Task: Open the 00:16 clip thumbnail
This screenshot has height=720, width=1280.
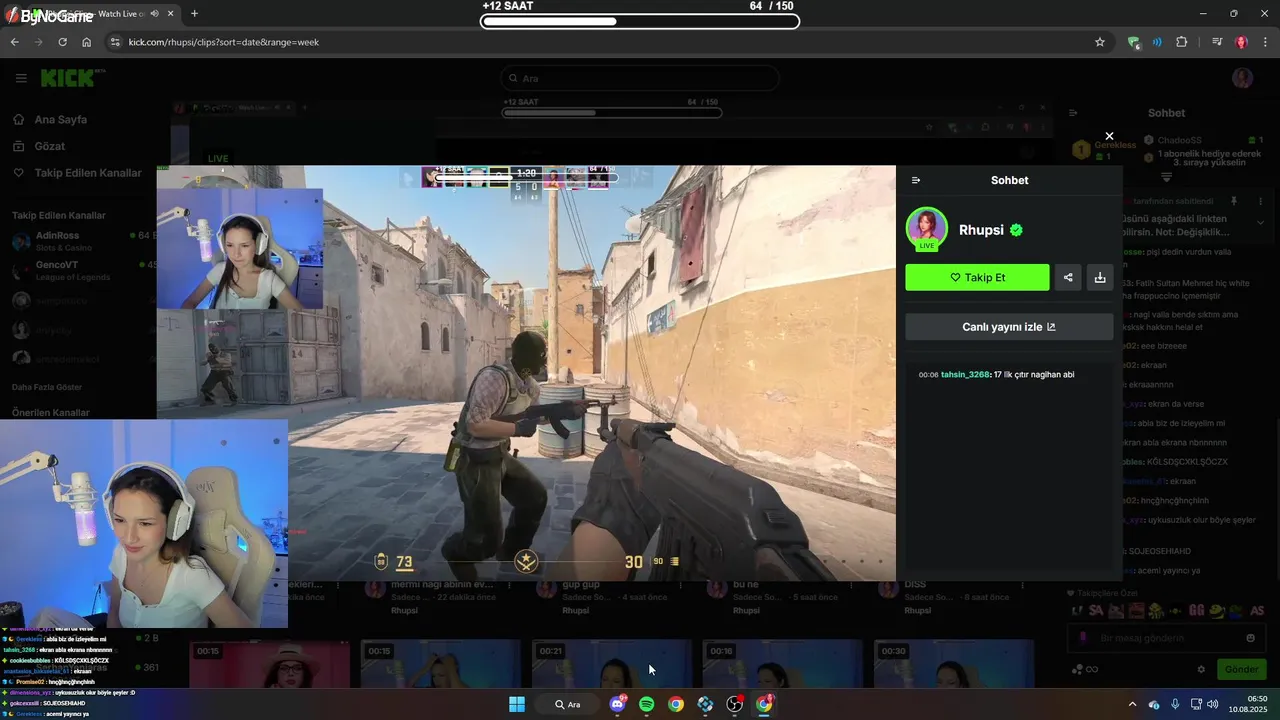Action: (x=782, y=664)
